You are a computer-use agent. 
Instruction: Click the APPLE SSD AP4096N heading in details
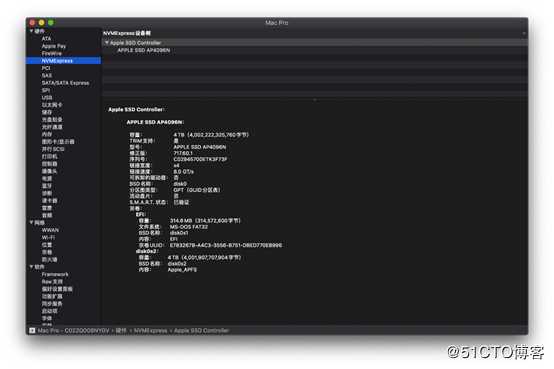click(x=155, y=122)
